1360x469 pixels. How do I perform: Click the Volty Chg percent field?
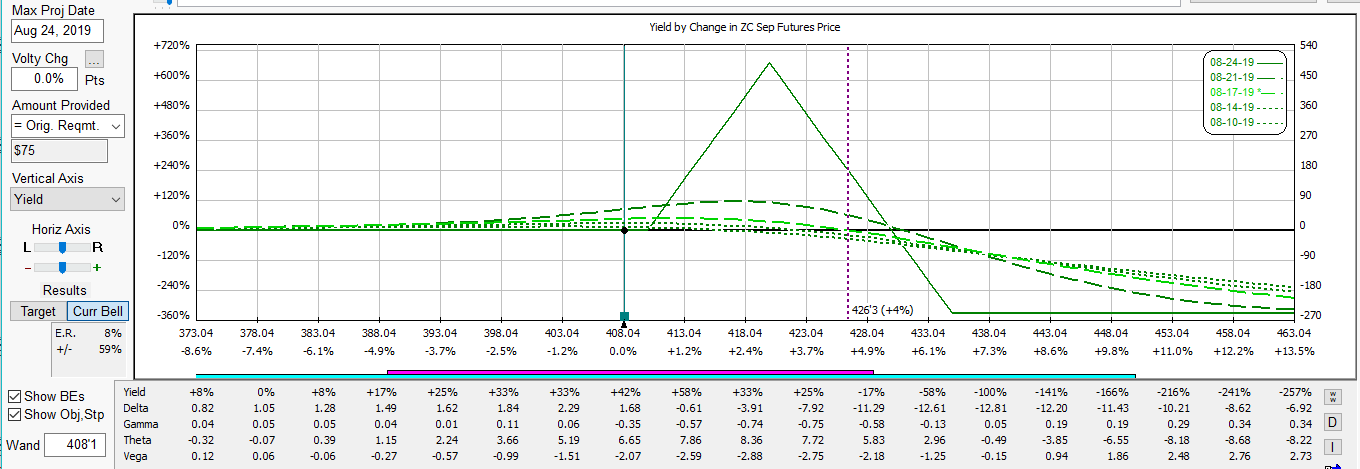coord(44,78)
